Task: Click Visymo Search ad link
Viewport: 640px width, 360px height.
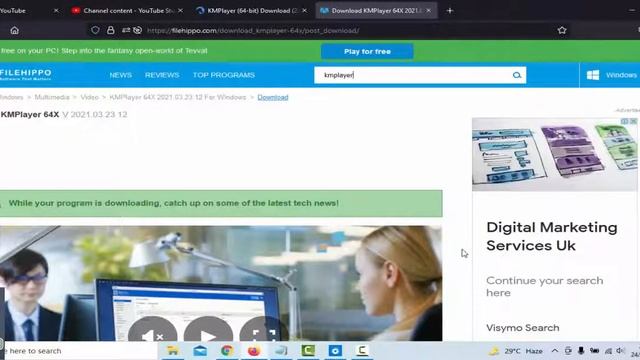Action: point(522,328)
